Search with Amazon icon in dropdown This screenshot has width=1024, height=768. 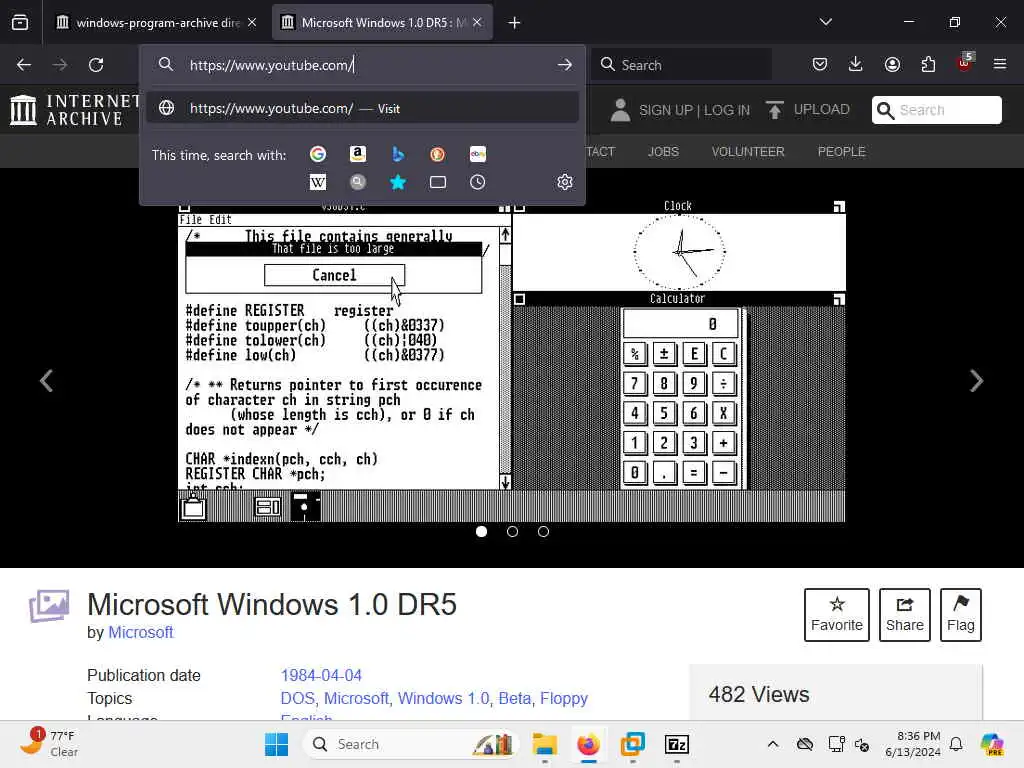coord(357,154)
